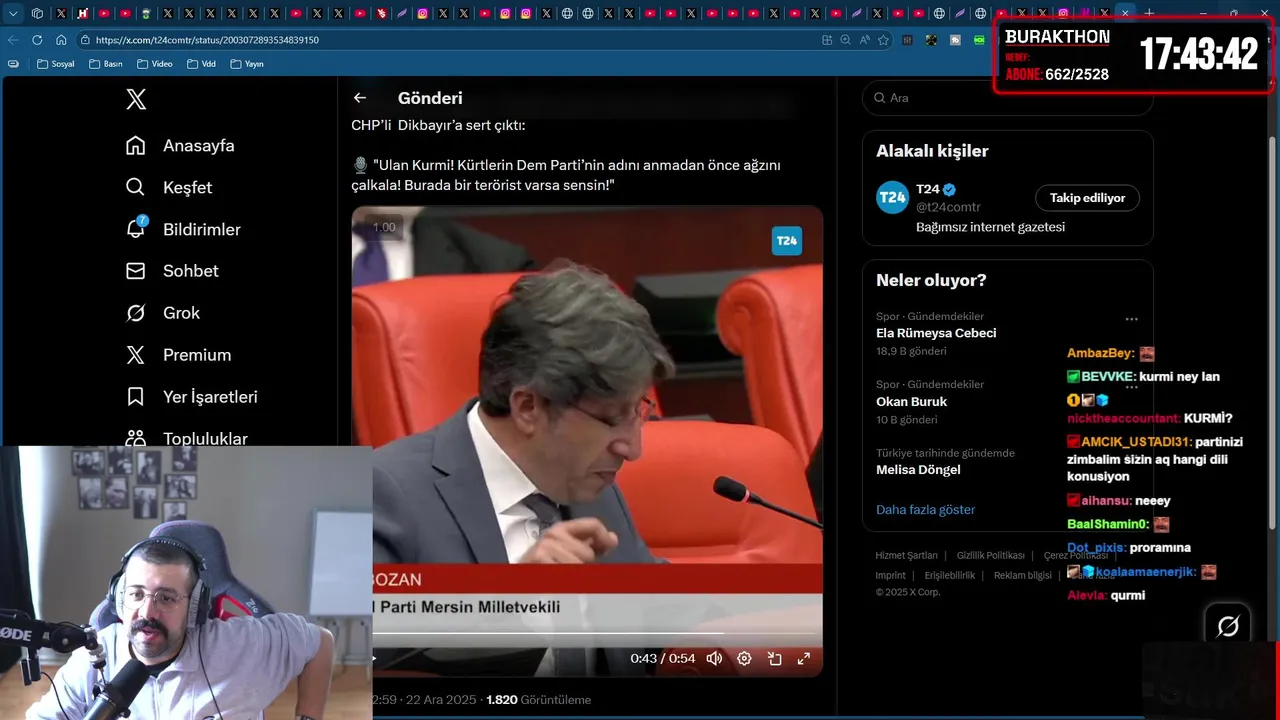1280x720 pixels.
Task: Toggle Takip ediliyor follow button
Action: pyautogui.click(x=1087, y=198)
